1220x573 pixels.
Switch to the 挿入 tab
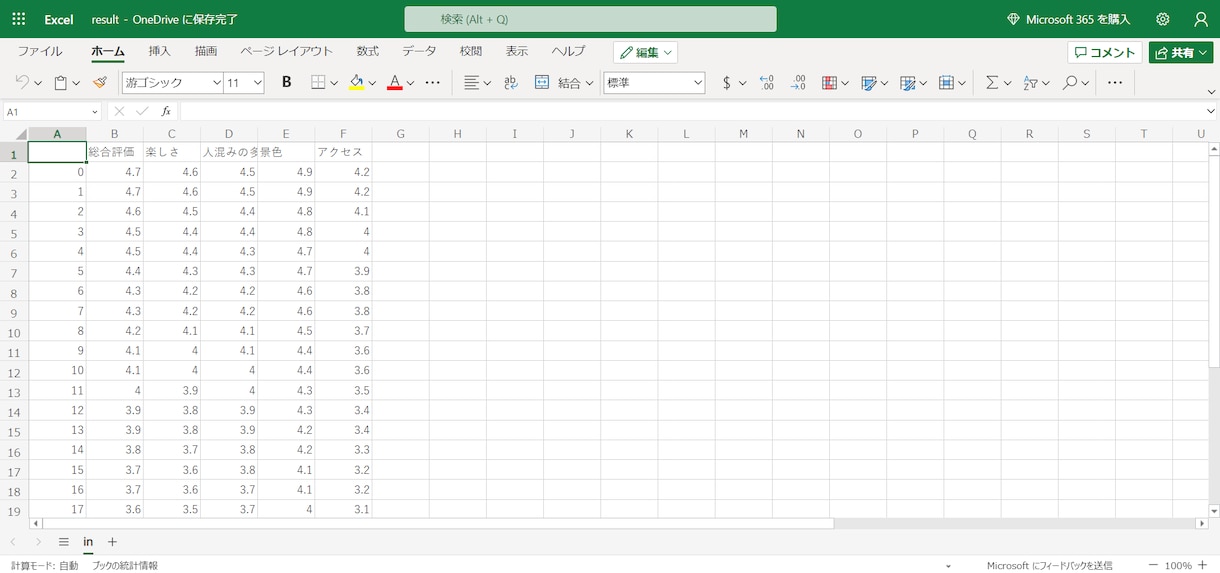(x=160, y=51)
